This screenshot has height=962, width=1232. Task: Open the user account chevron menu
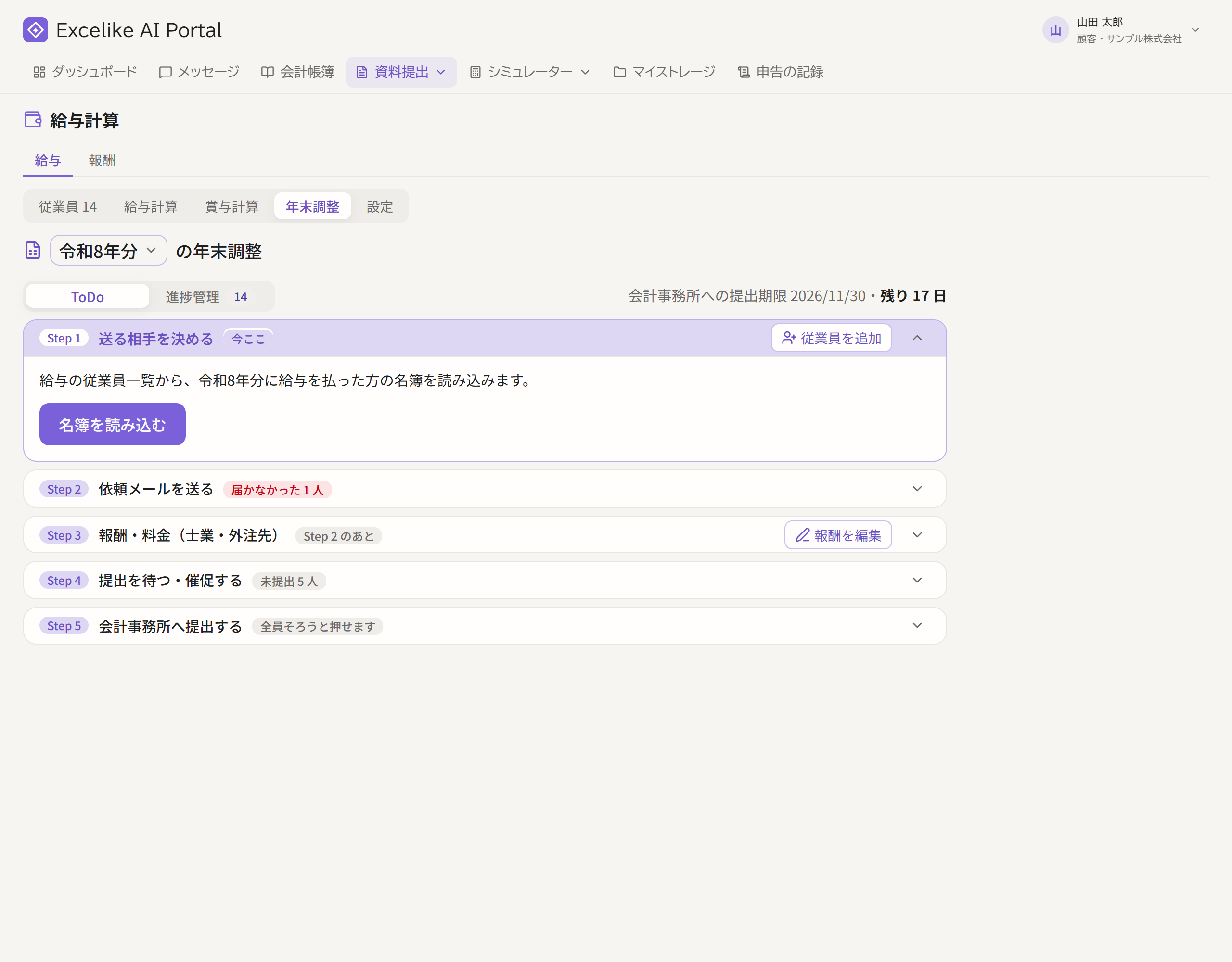point(1195,30)
